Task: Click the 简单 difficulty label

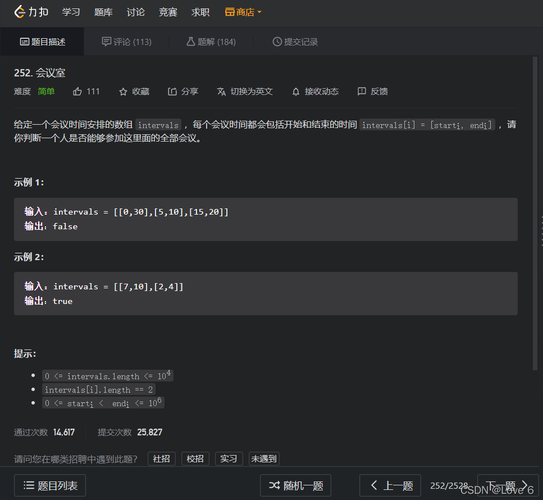Action: (x=46, y=91)
